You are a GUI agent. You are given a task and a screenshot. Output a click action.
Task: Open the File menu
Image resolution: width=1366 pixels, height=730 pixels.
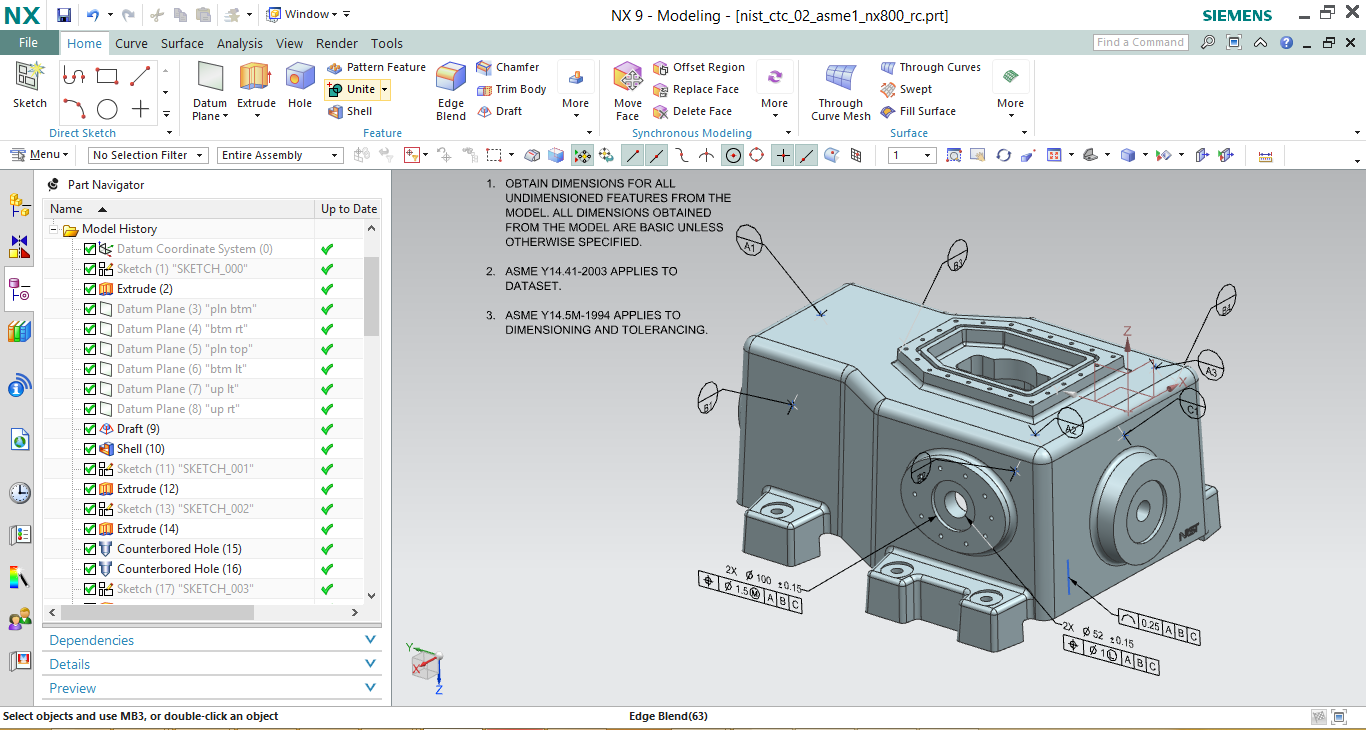(x=28, y=42)
